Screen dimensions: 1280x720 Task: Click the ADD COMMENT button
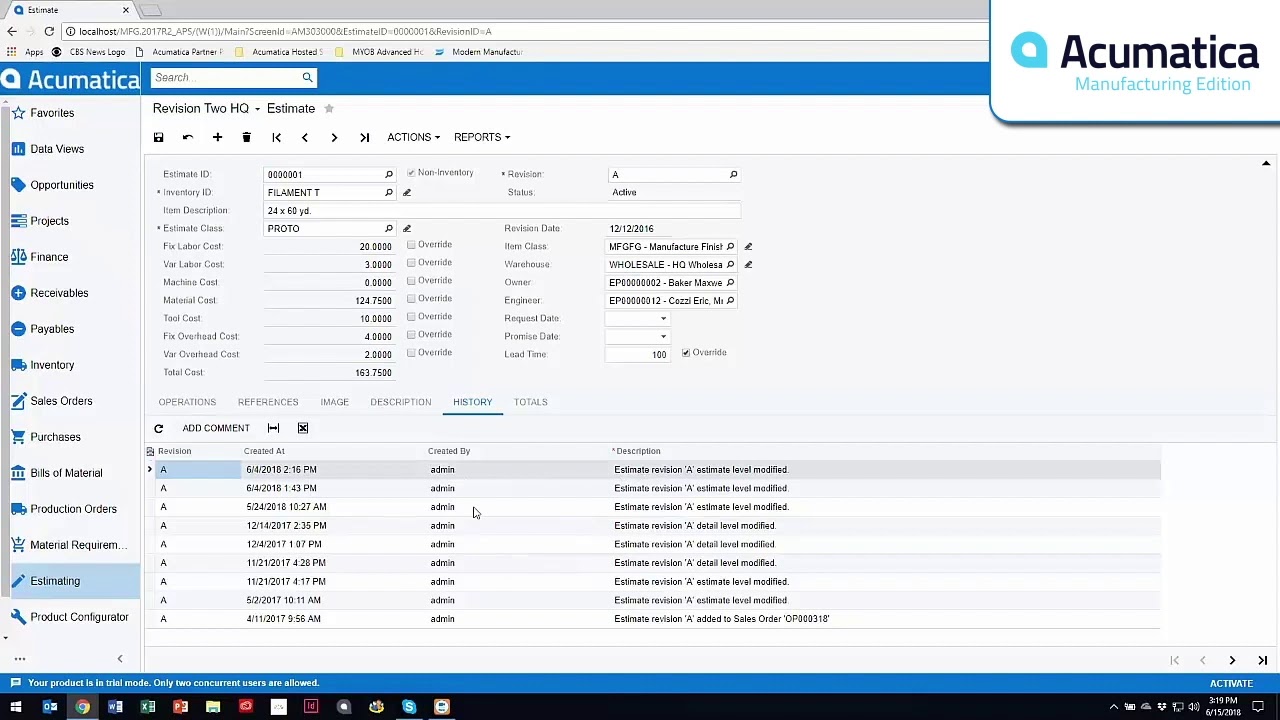click(x=216, y=428)
